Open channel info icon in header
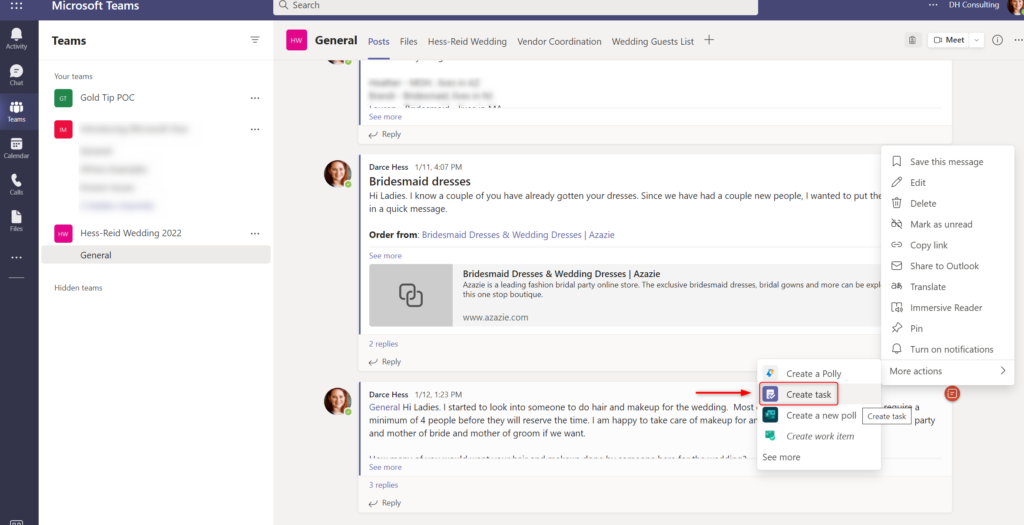 point(997,40)
